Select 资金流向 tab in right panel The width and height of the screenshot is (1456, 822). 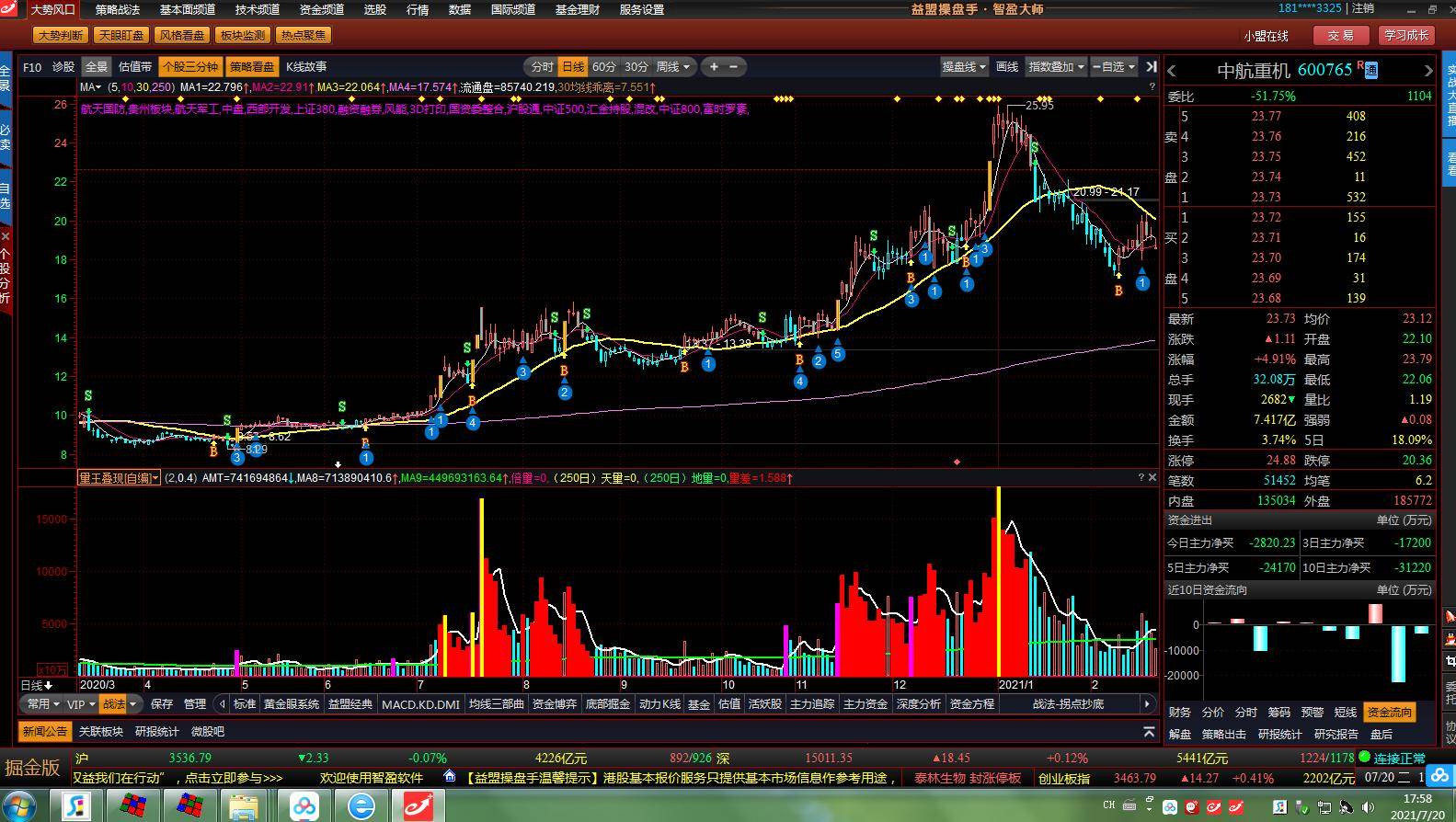(x=1390, y=712)
